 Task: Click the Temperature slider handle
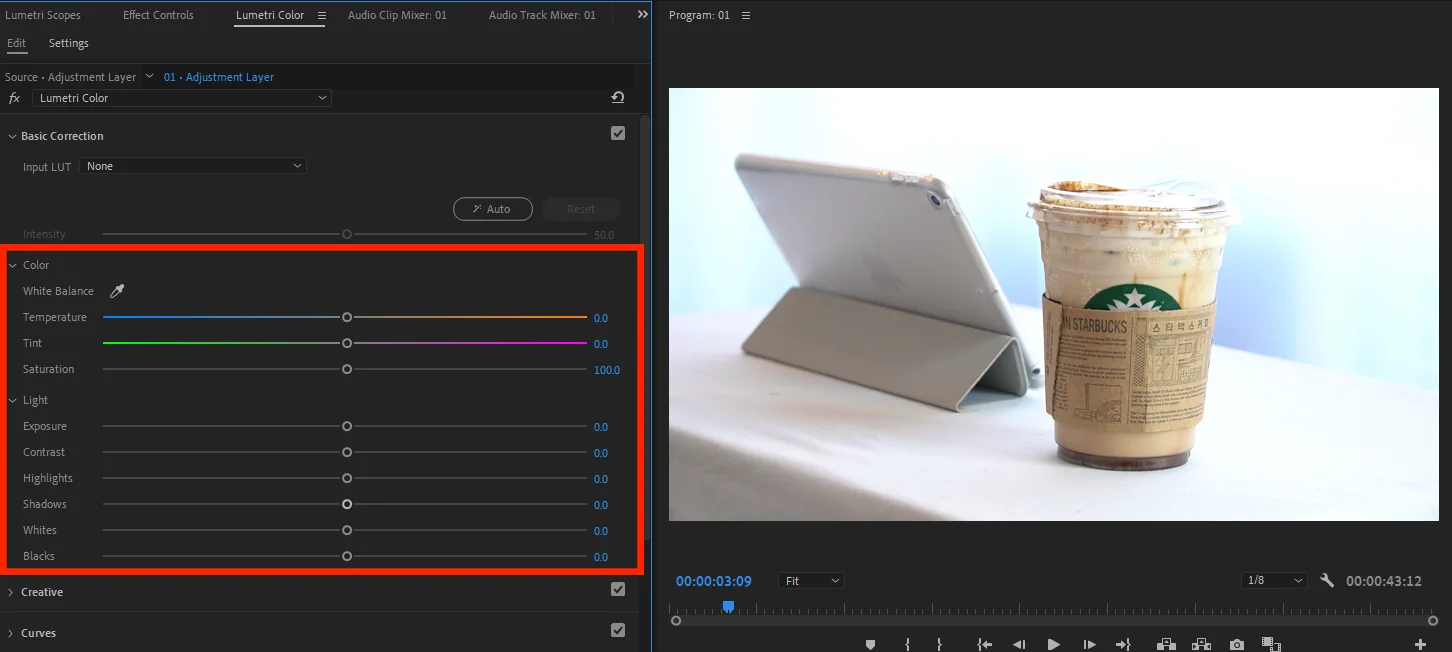click(x=347, y=317)
